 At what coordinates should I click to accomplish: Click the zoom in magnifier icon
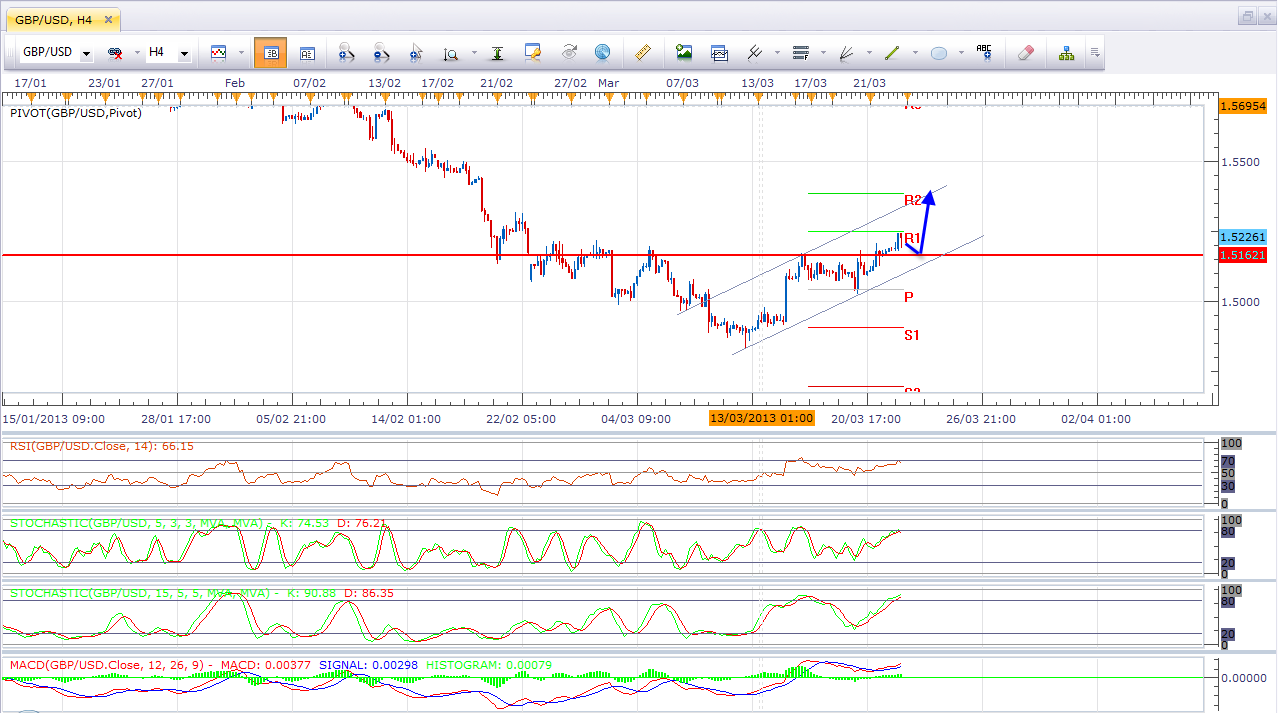tap(347, 52)
